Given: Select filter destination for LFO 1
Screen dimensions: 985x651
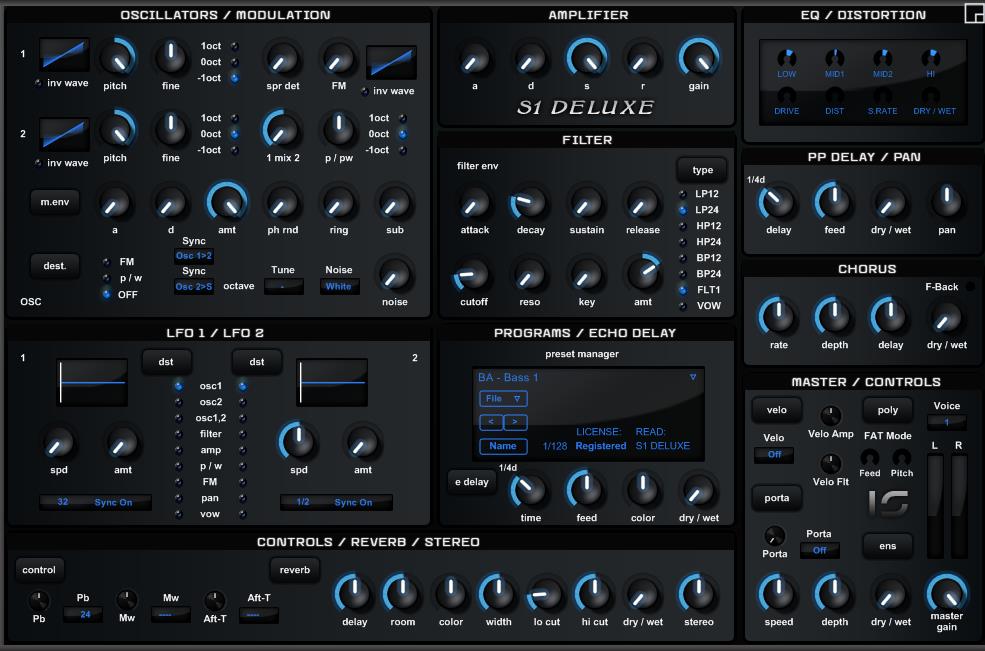Looking at the screenshot, I should coord(178,434).
